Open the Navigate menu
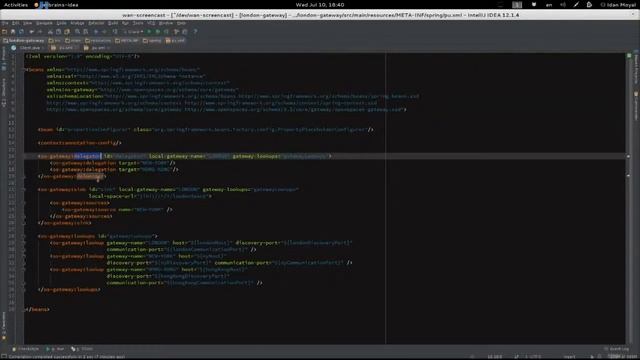 coord(44,23)
